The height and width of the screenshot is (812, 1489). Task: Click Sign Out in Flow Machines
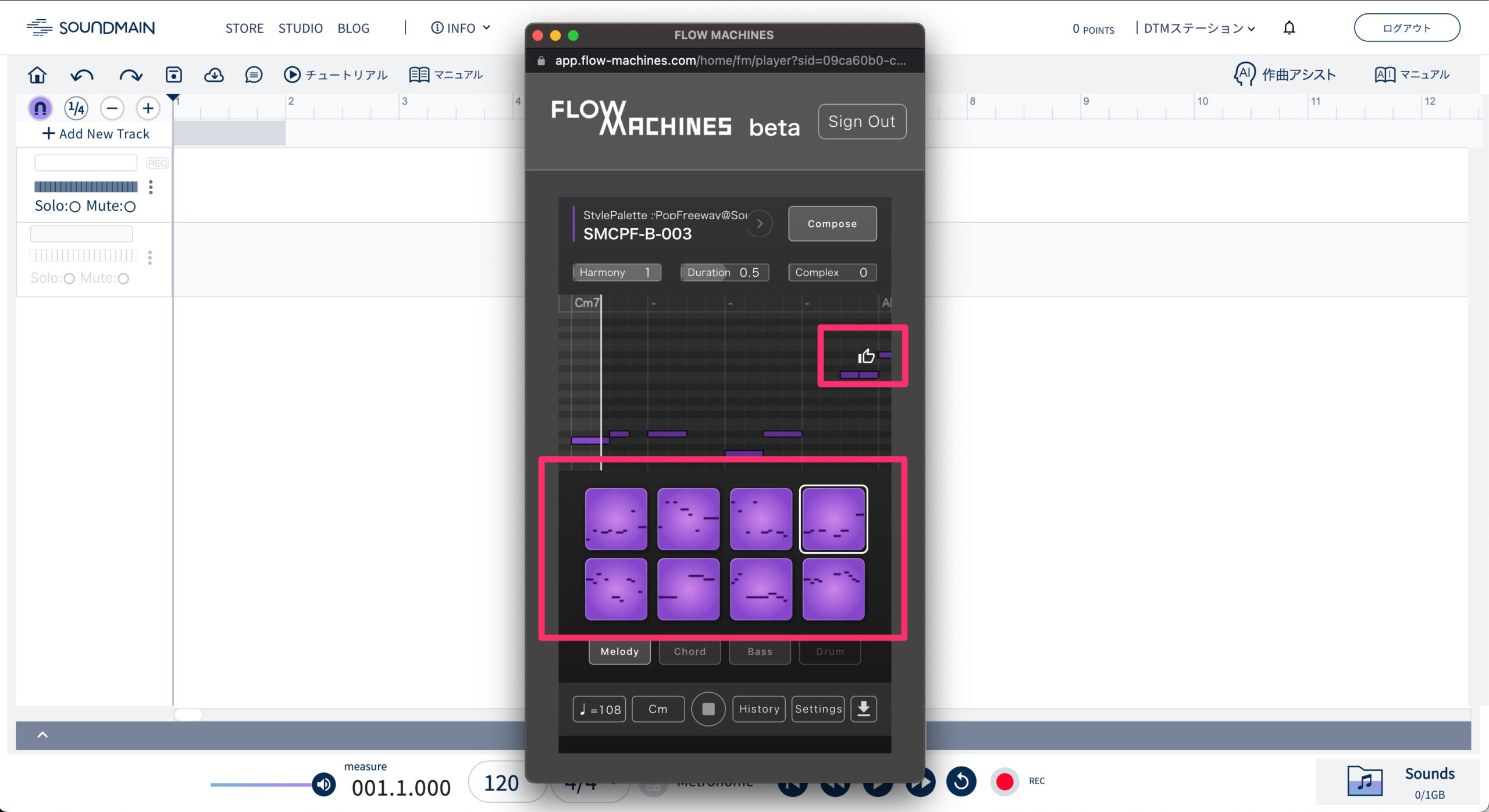862,121
